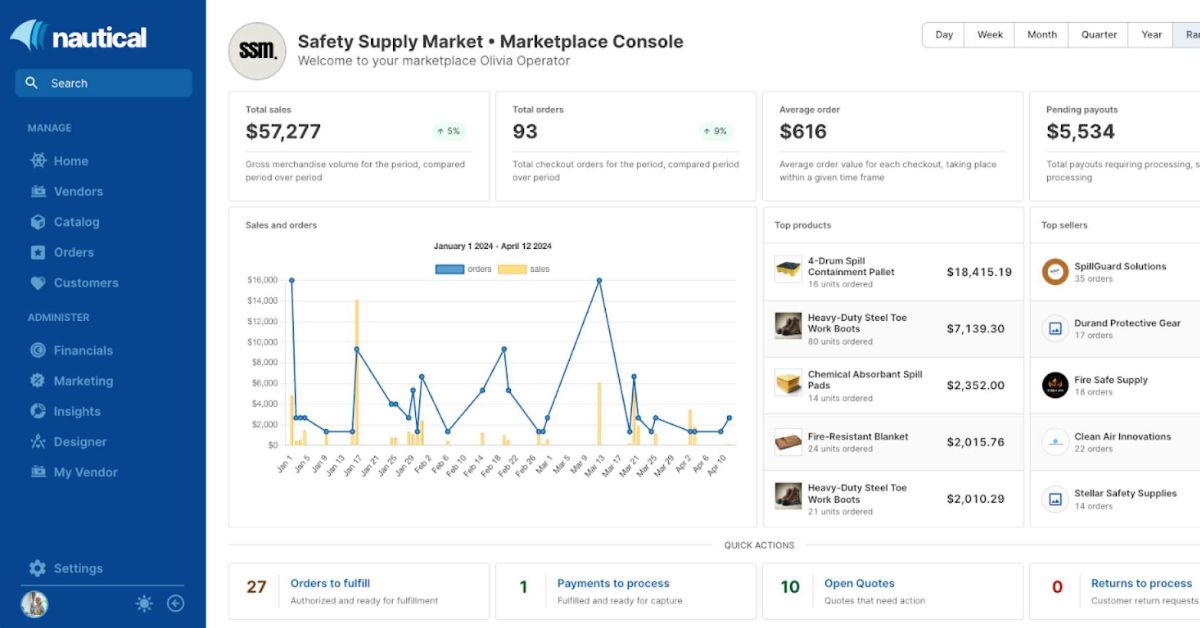Select the Quarter period tab
The height and width of the screenshot is (628, 1200).
(1097, 34)
